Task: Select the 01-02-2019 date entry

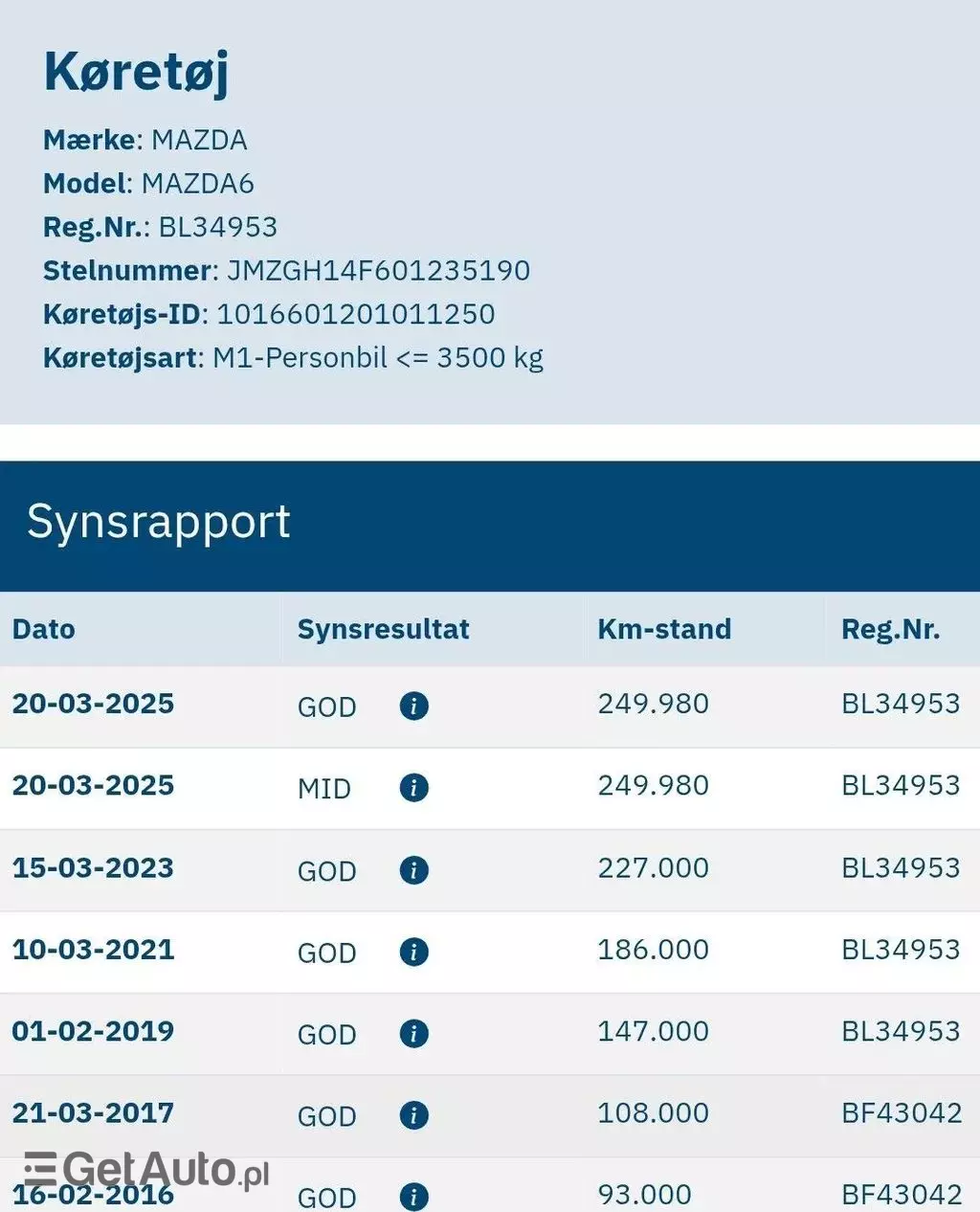Action: click(x=93, y=1031)
